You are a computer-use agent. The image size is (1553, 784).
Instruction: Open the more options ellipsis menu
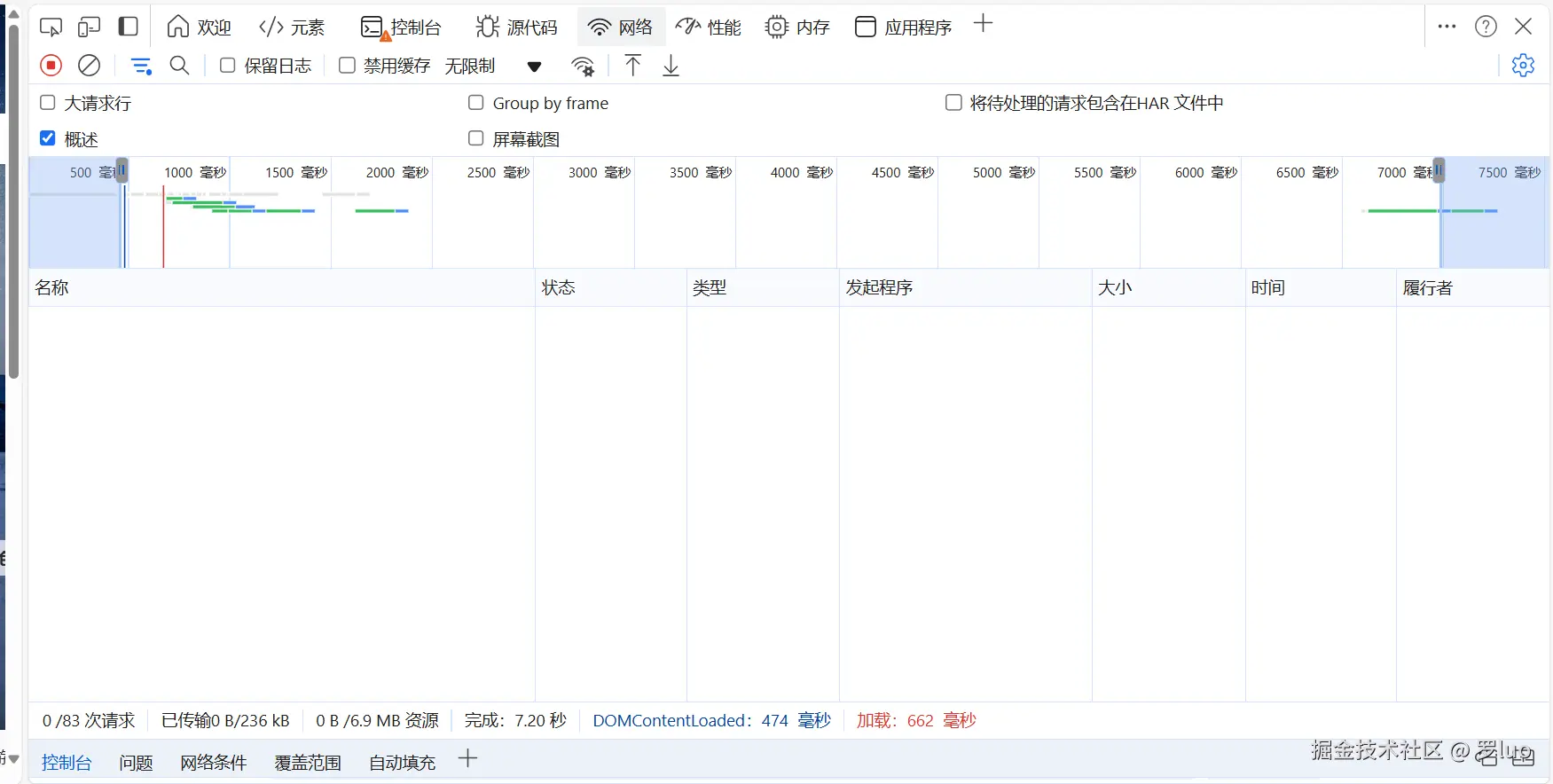pos(1447,27)
